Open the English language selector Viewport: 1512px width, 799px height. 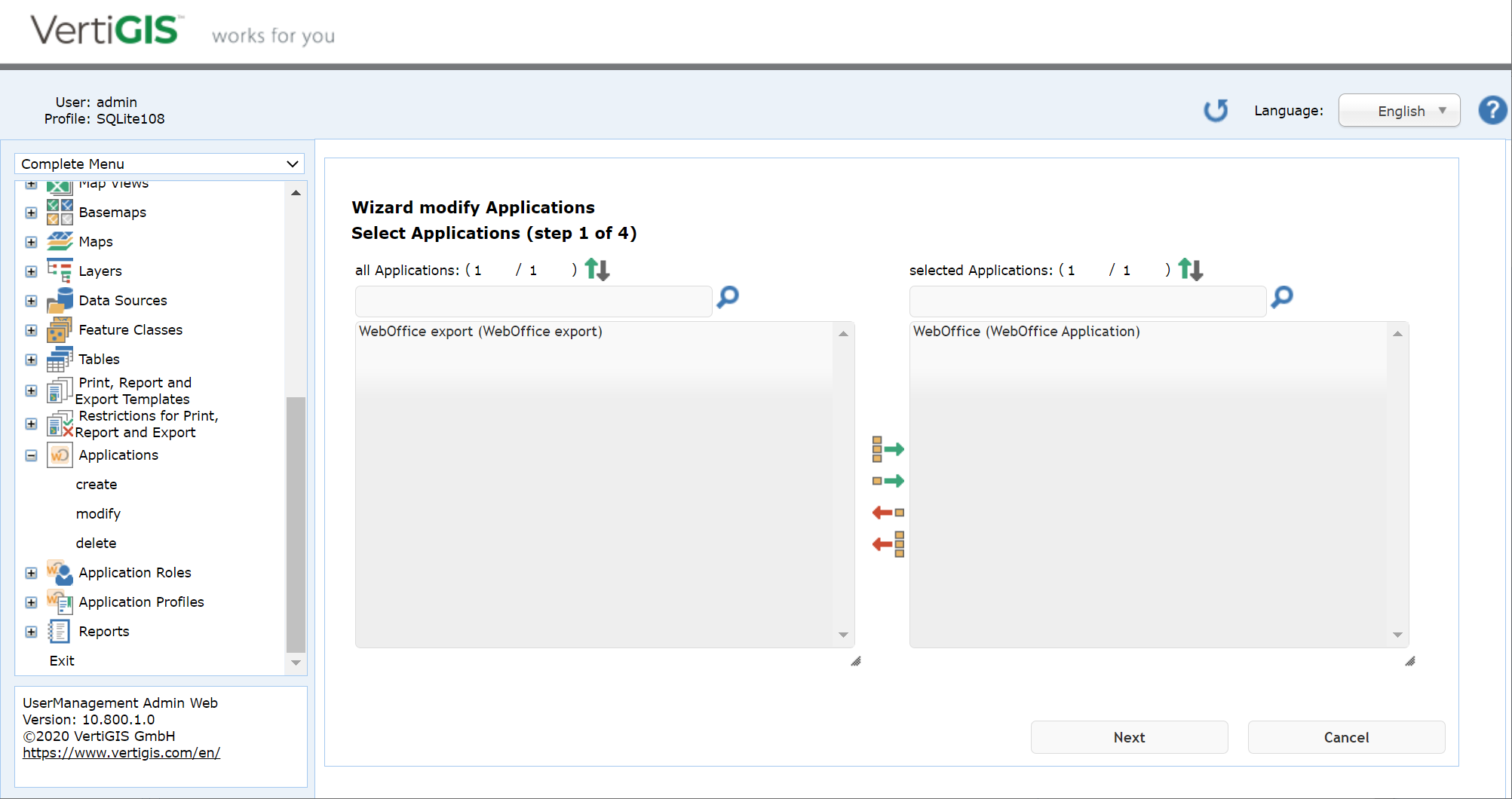[x=1399, y=110]
